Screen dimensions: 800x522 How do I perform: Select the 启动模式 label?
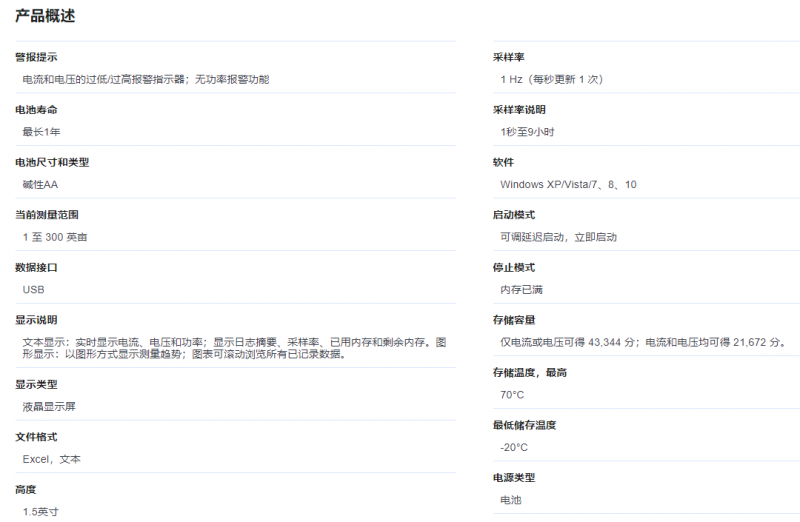point(514,215)
